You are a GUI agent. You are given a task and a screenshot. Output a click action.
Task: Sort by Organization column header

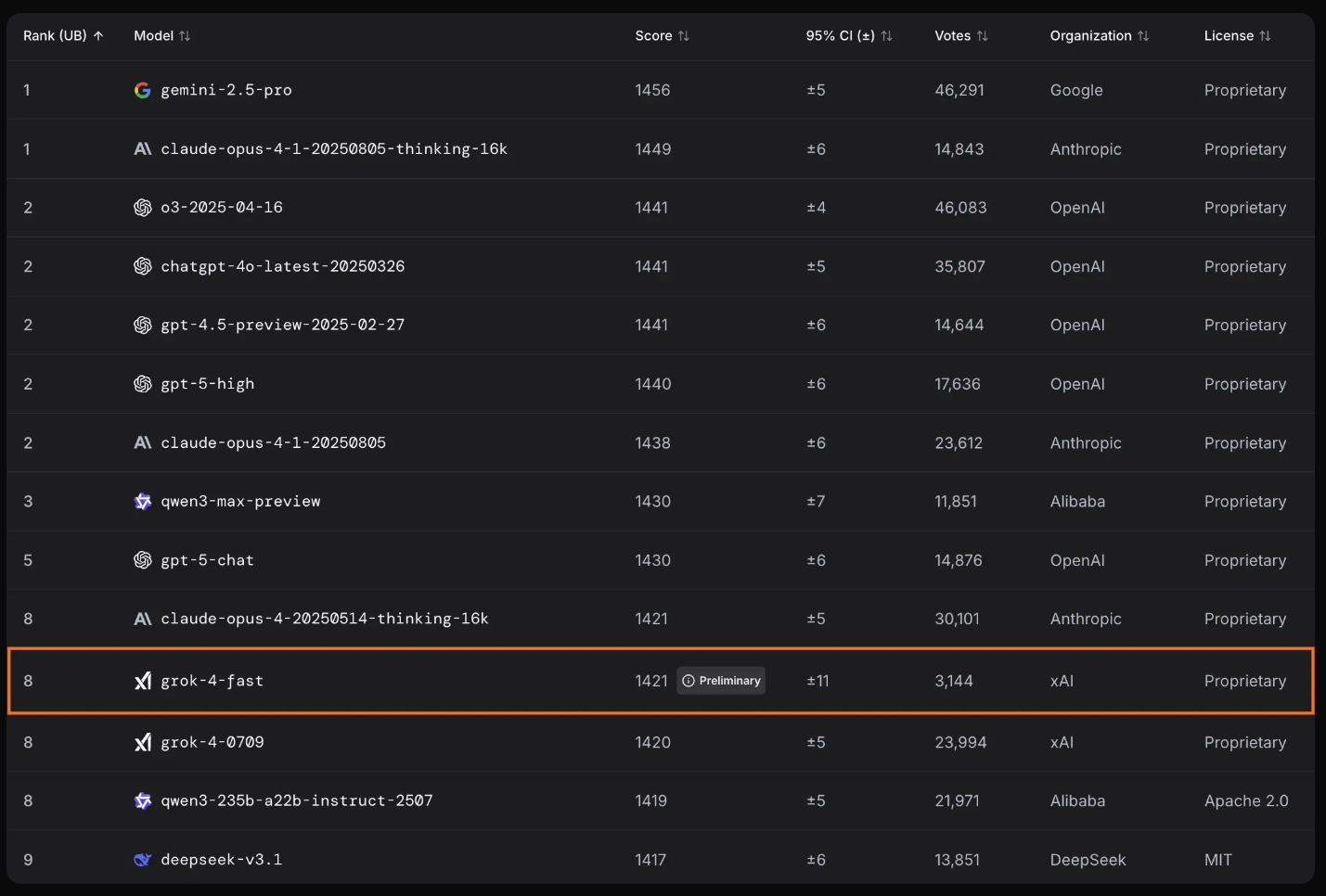(1099, 36)
